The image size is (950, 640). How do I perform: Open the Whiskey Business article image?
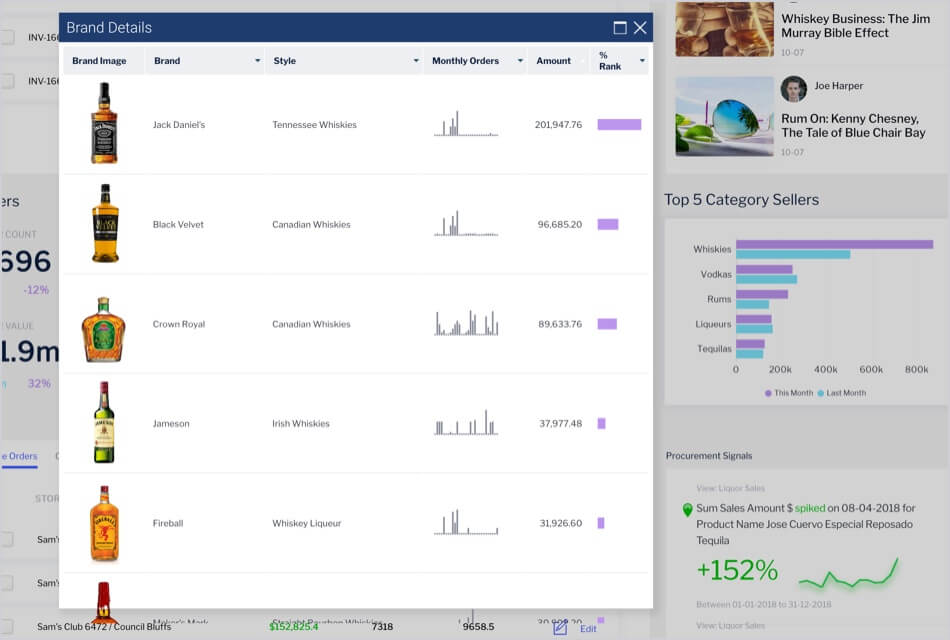(x=723, y=30)
